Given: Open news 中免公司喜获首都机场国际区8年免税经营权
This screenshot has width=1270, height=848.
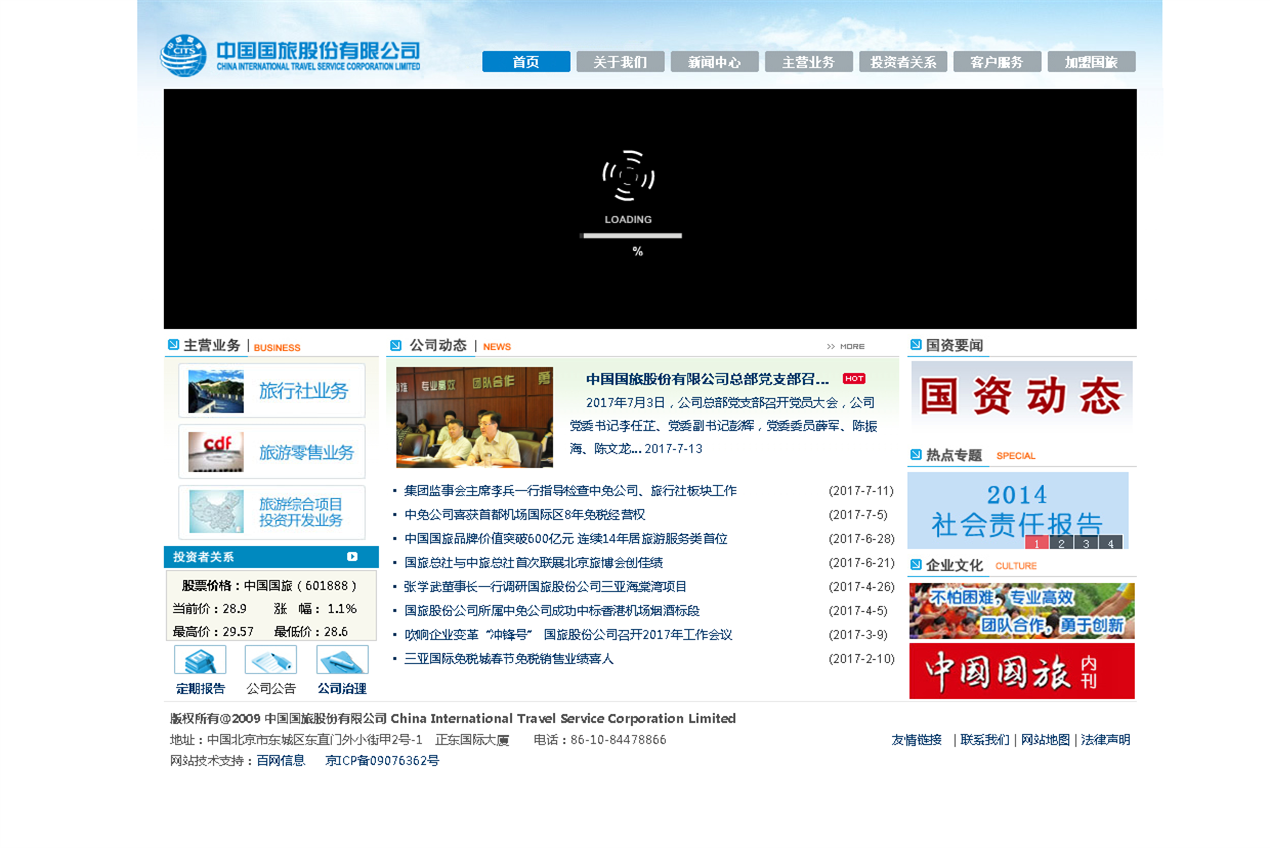Looking at the screenshot, I should pos(525,515).
